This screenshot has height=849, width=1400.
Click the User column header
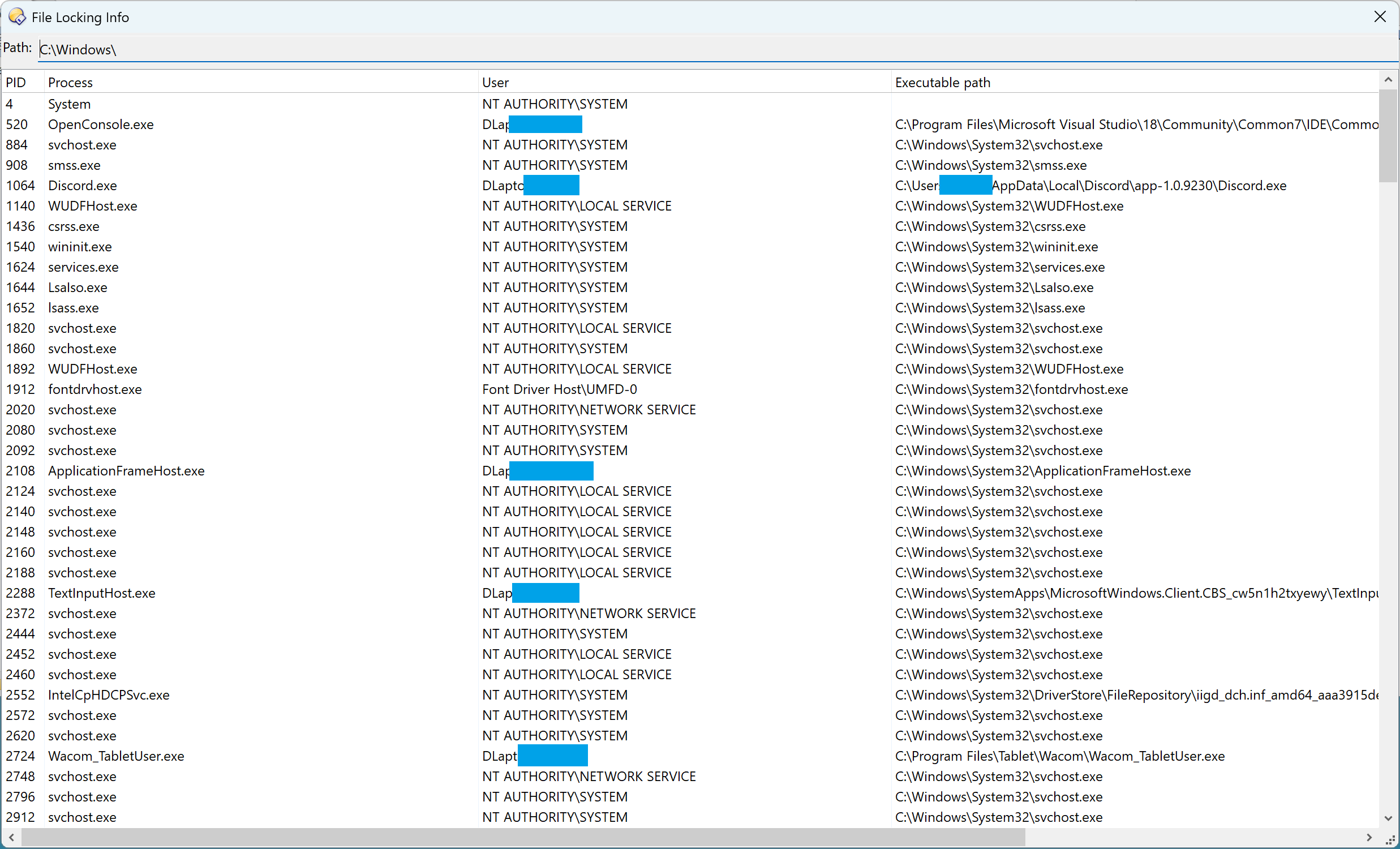click(x=496, y=83)
